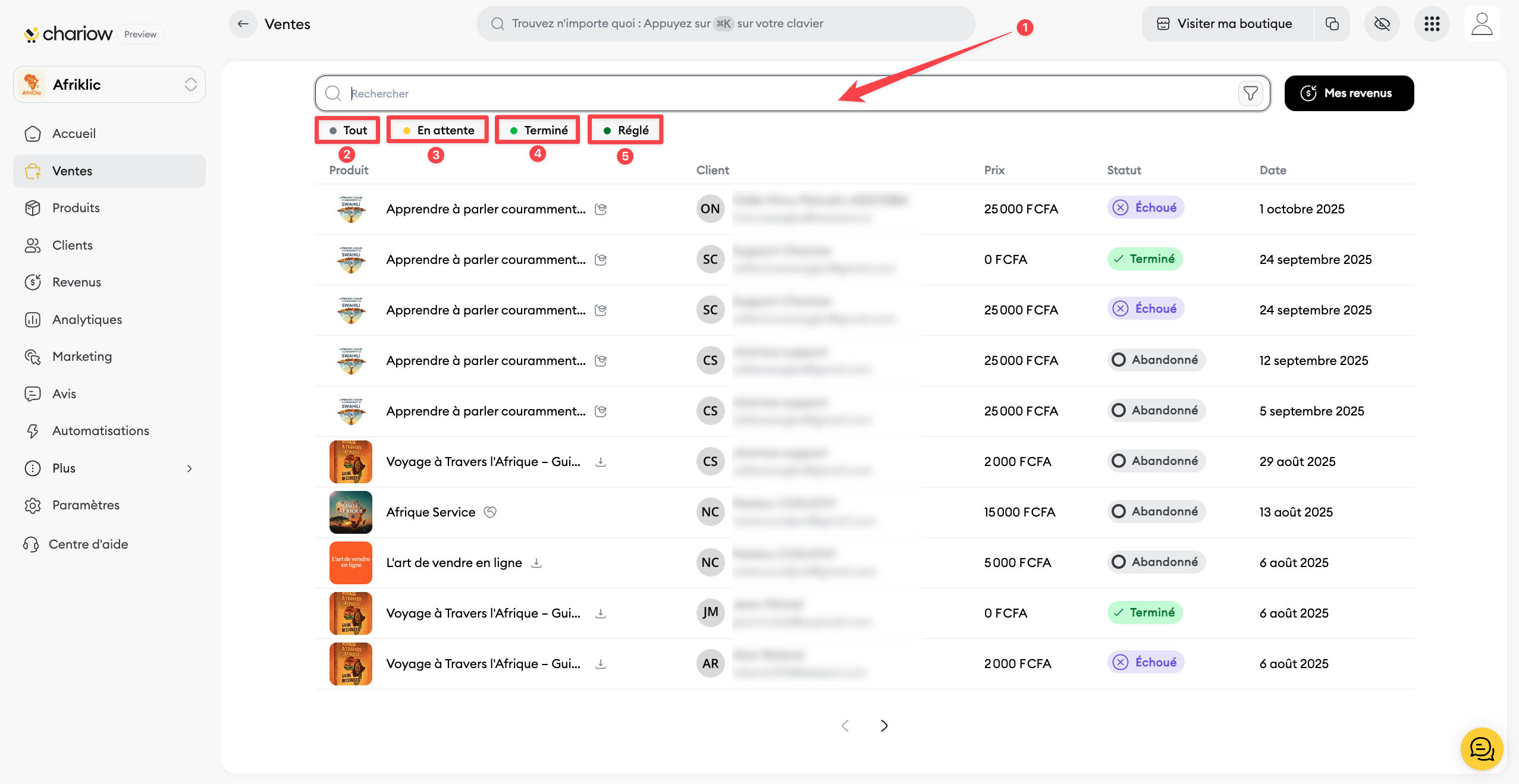Screen dimensions: 1519x784
Task: Toggle the hide-amounts eye icon
Action: pyautogui.click(x=1382, y=24)
